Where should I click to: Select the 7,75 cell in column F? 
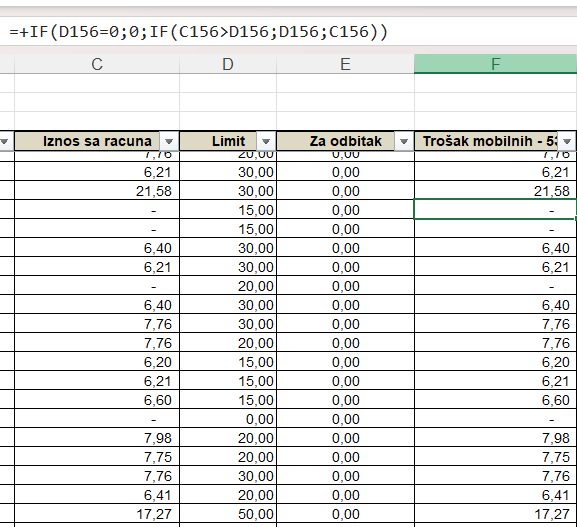coord(495,457)
